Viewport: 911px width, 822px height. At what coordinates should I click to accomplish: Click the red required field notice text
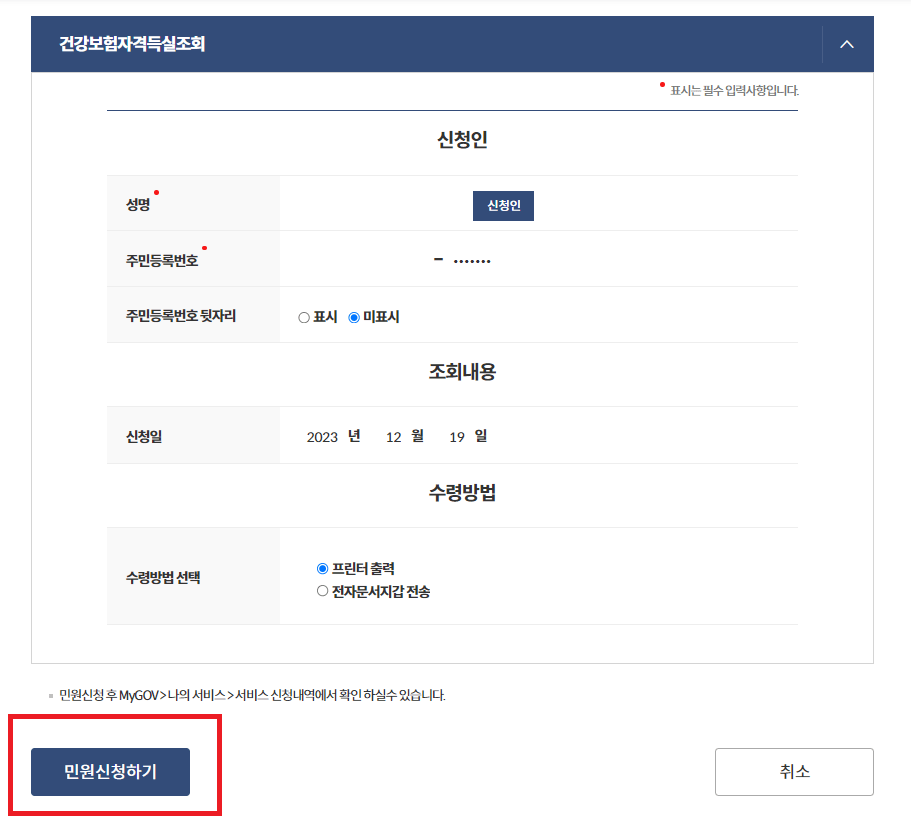click(730, 88)
